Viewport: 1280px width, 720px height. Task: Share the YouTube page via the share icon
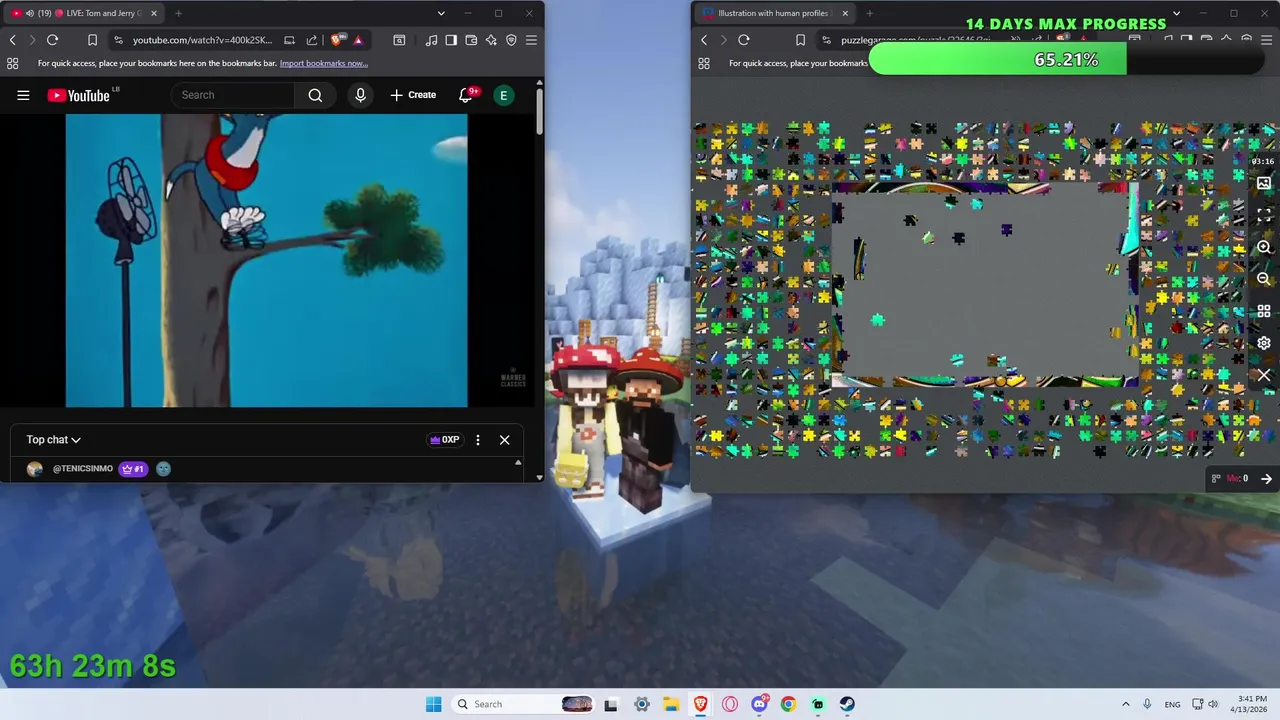click(312, 40)
